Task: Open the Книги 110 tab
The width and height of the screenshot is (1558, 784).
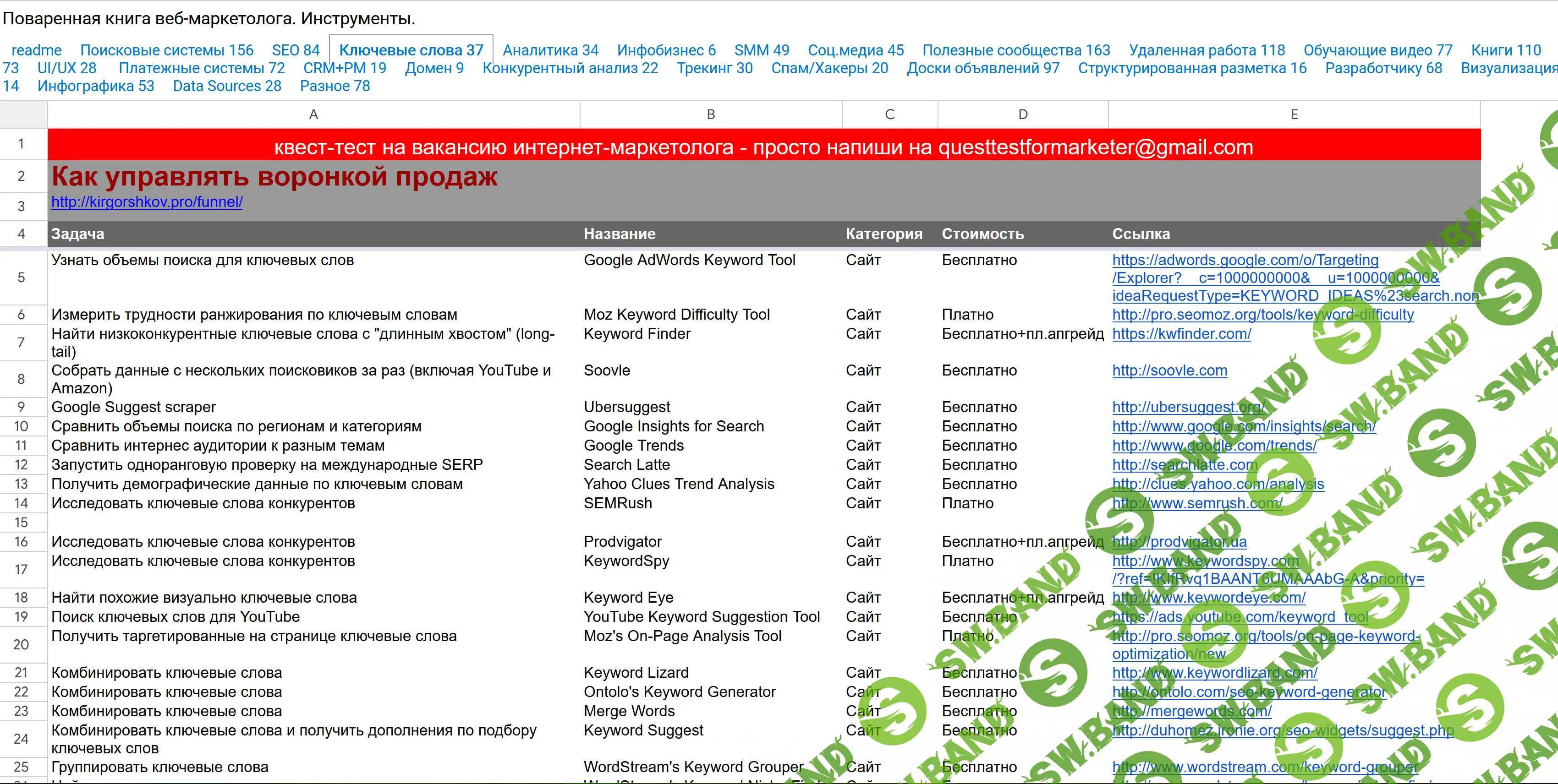Action: pos(1505,50)
